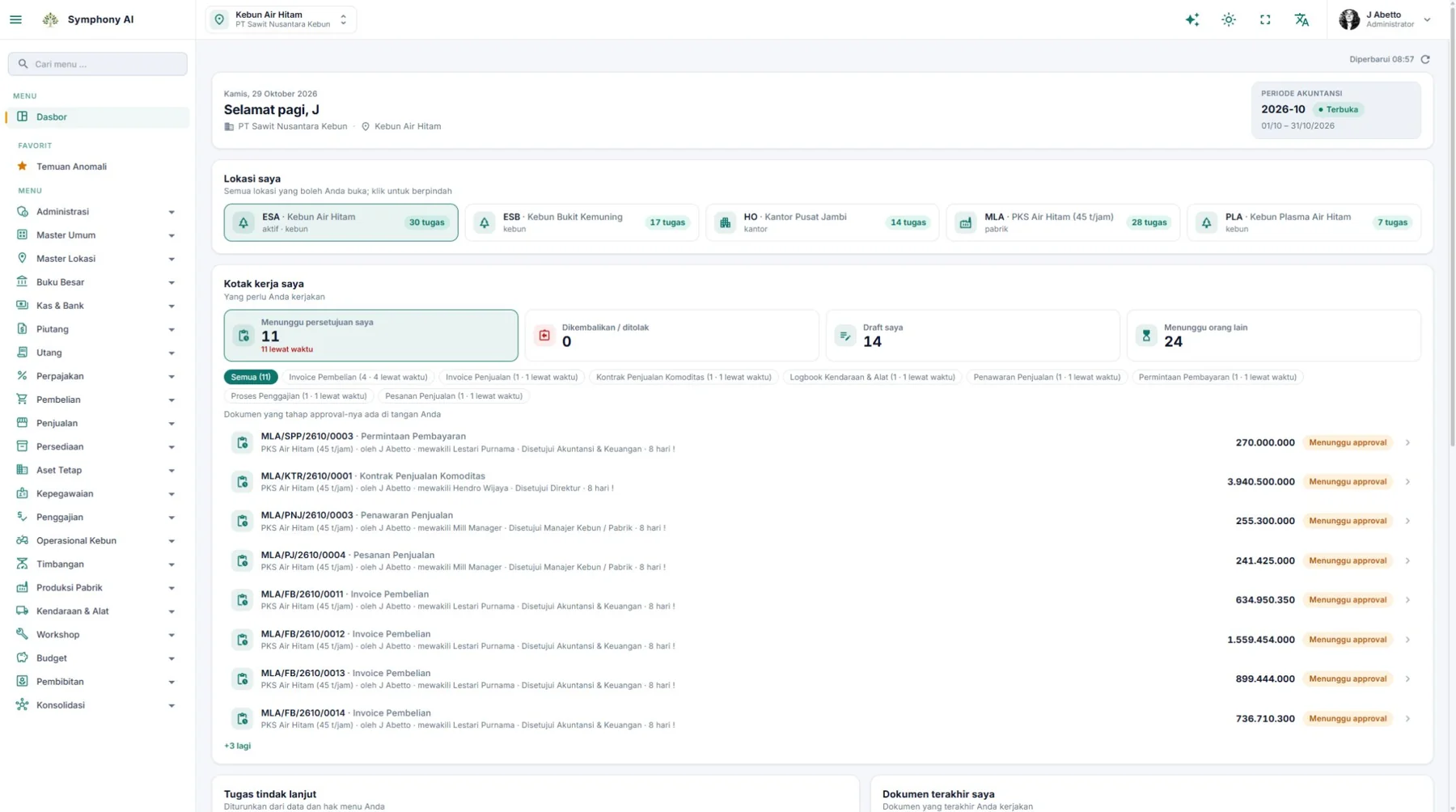This screenshot has width=1456, height=812.
Task: Expand the Kas & Bank menu
Action: [97, 305]
